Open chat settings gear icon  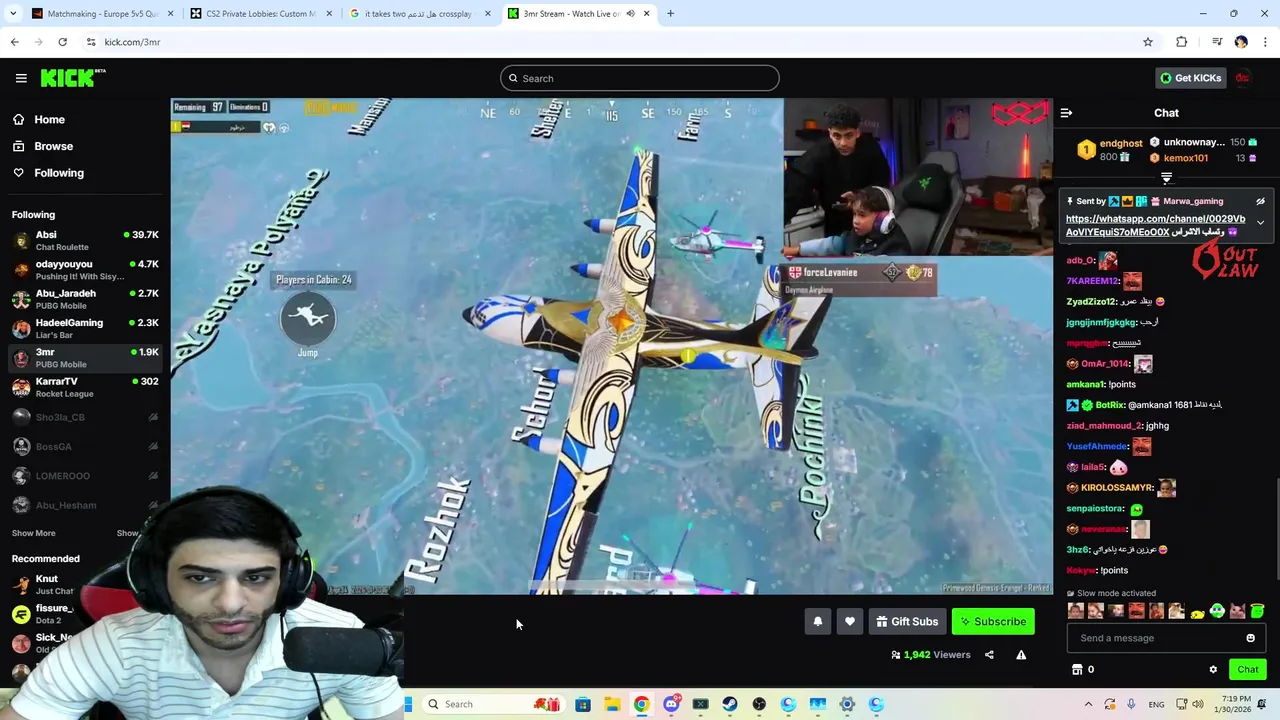tap(1213, 670)
